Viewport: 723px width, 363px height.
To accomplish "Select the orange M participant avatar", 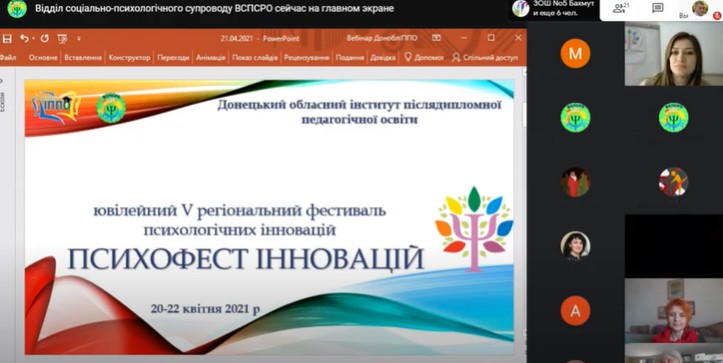I will [x=575, y=54].
